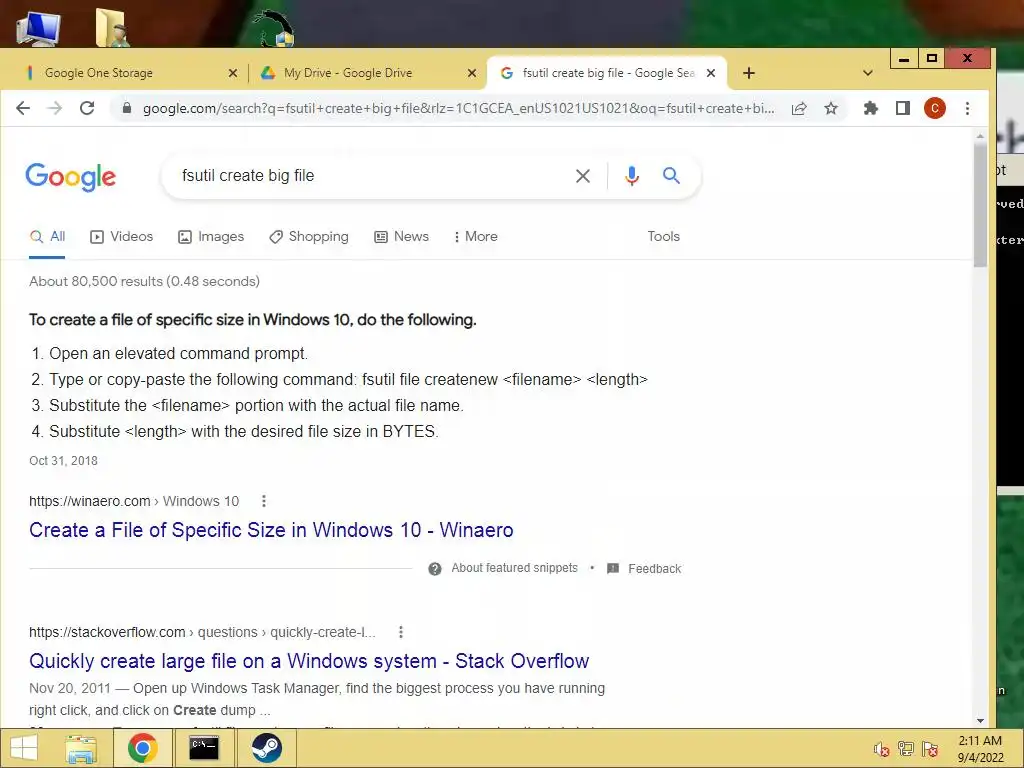The image size is (1024, 768).
Task: Open the Windows Start button
Action: (24, 748)
